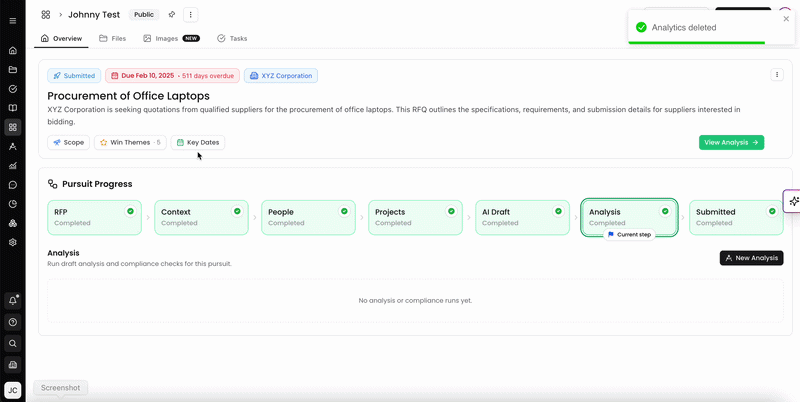The image size is (800, 402).
Task: Open the Win Themes chip
Action: point(130,142)
